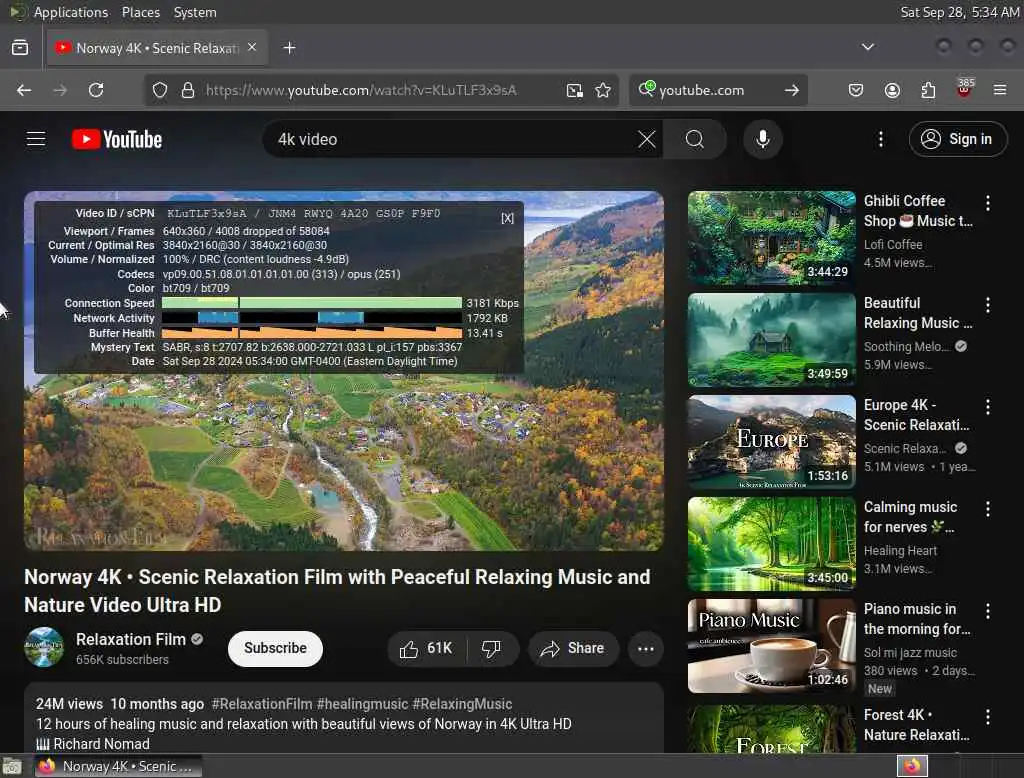Open the System menu
The image size is (1024, 778).
point(195,12)
